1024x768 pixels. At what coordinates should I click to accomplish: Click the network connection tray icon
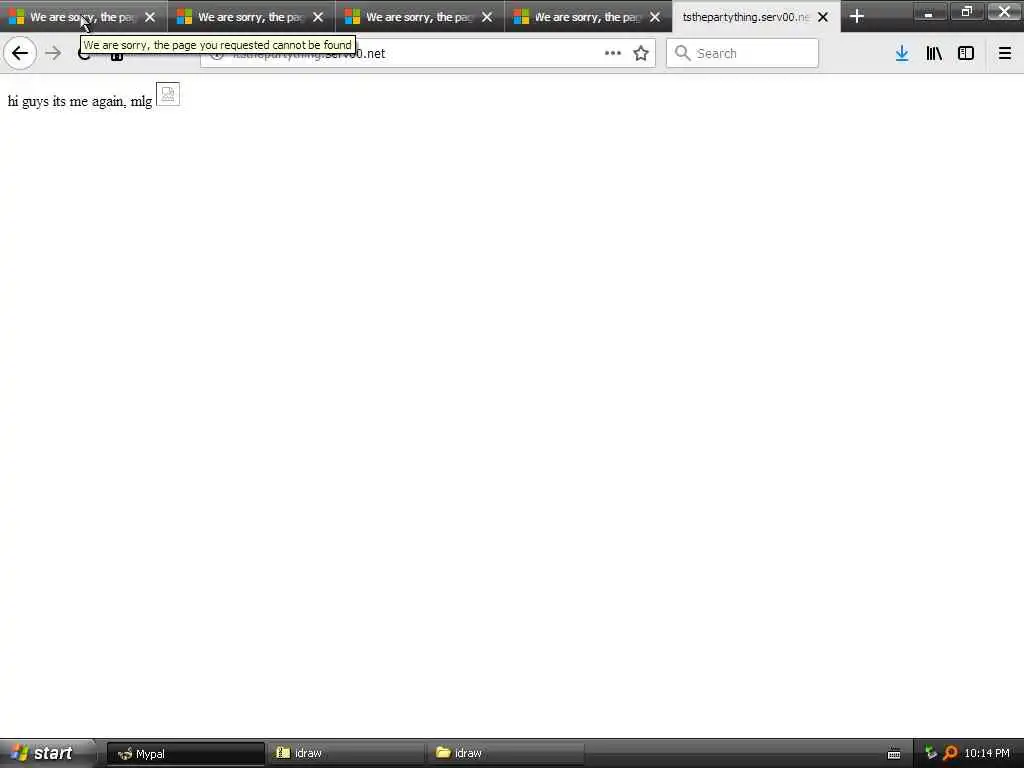931,753
